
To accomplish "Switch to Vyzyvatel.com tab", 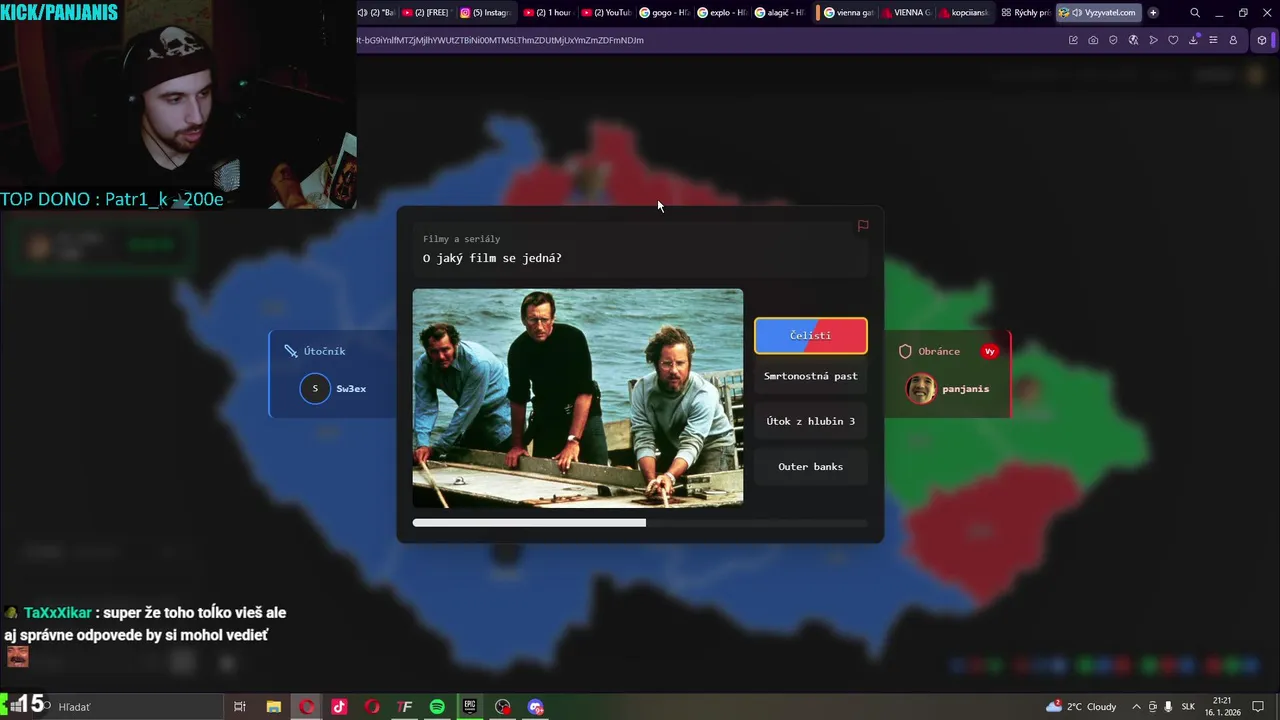I will [x=1098, y=13].
